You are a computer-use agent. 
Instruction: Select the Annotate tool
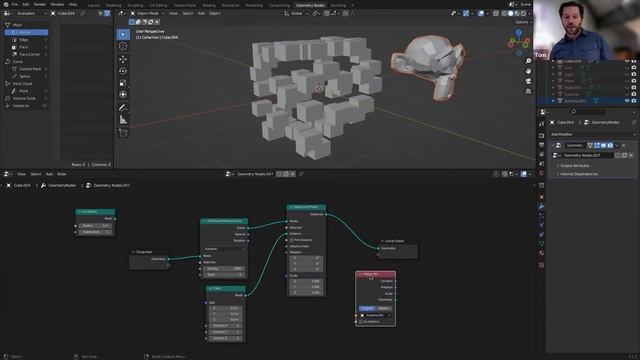123,108
